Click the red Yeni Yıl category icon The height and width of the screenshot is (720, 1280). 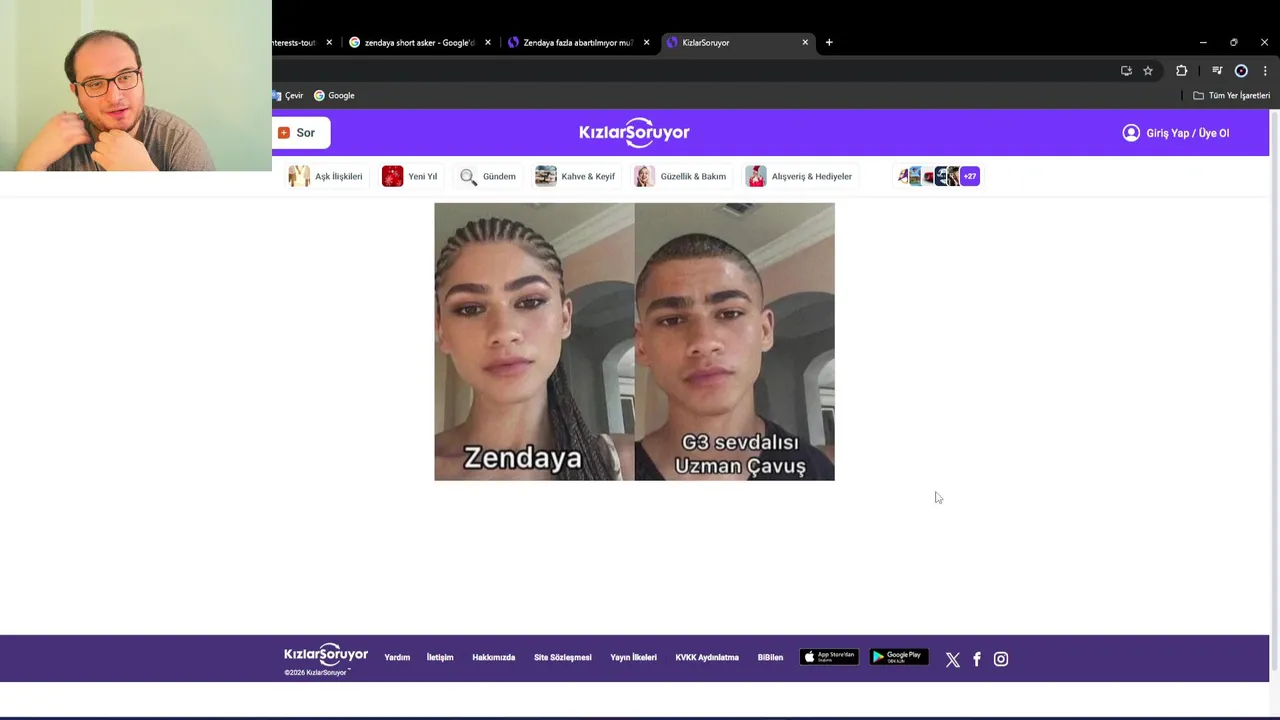[x=392, y=176]
